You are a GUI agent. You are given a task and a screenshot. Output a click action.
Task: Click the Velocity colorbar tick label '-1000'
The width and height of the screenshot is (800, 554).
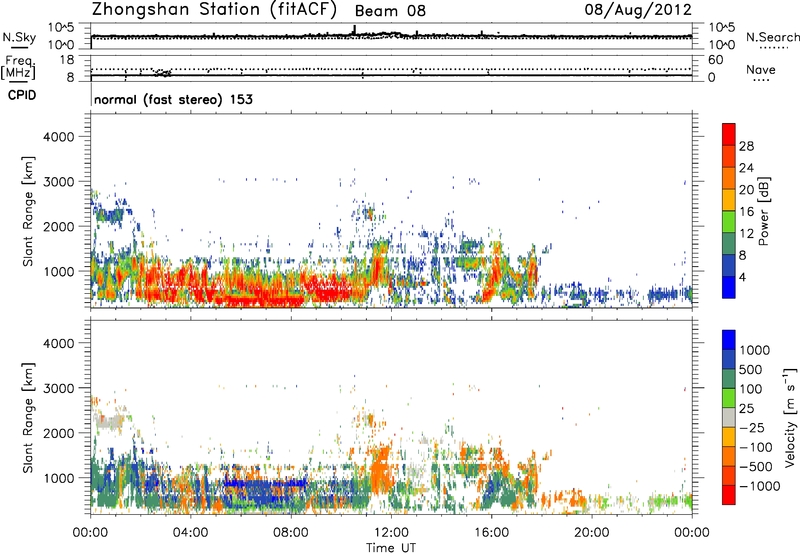[x=760, y=486]
